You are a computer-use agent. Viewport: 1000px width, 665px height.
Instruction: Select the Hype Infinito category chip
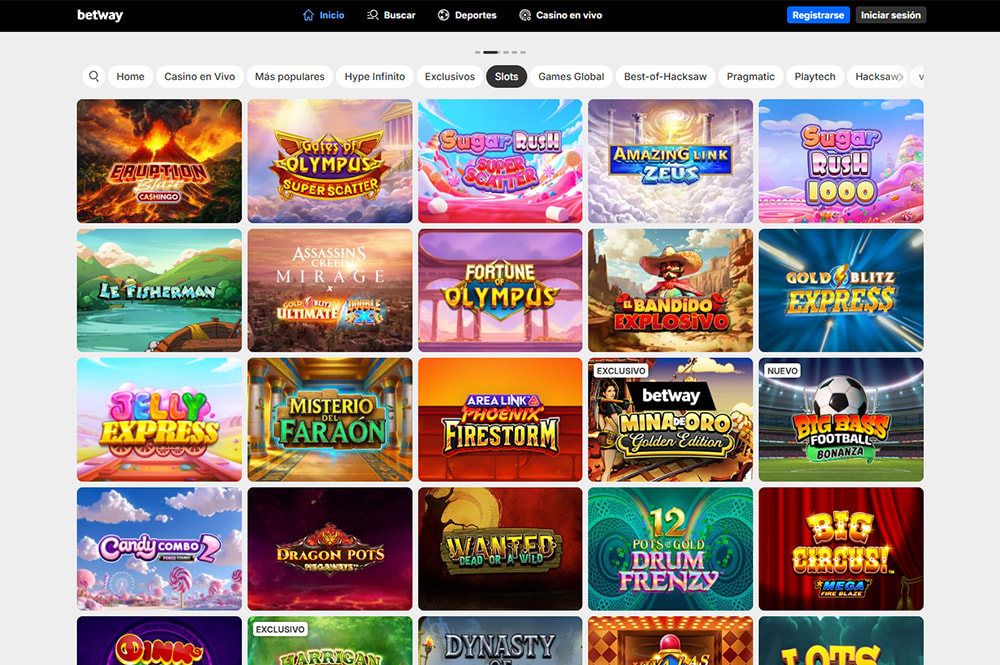[x=374, y=77]
